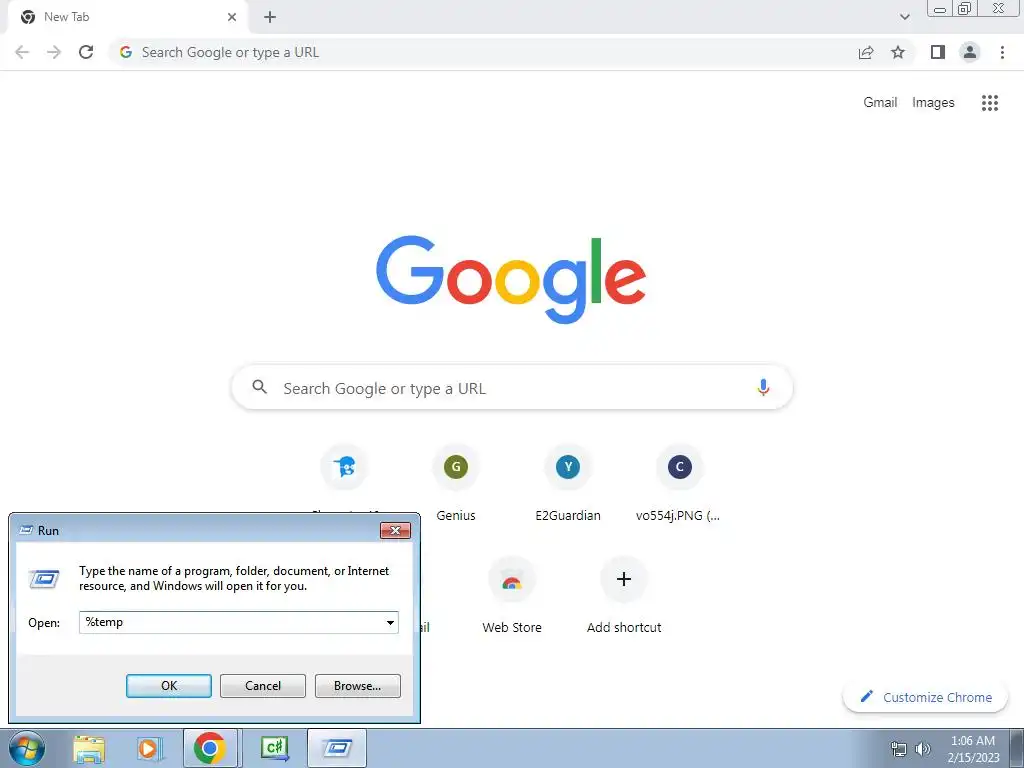Open the Chrome profile avatar

[x=970, y=52]
